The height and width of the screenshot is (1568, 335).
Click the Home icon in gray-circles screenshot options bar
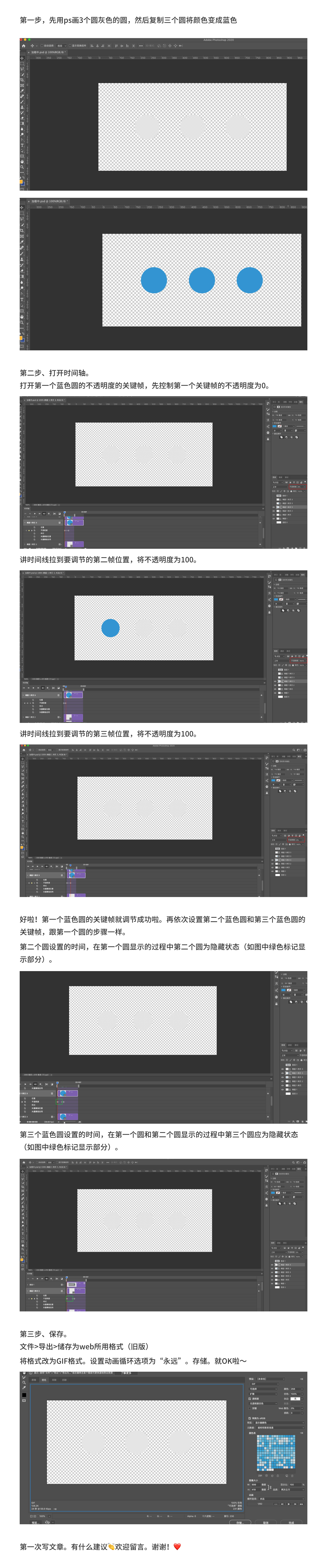pyautogui.click(x=24, y=46)
